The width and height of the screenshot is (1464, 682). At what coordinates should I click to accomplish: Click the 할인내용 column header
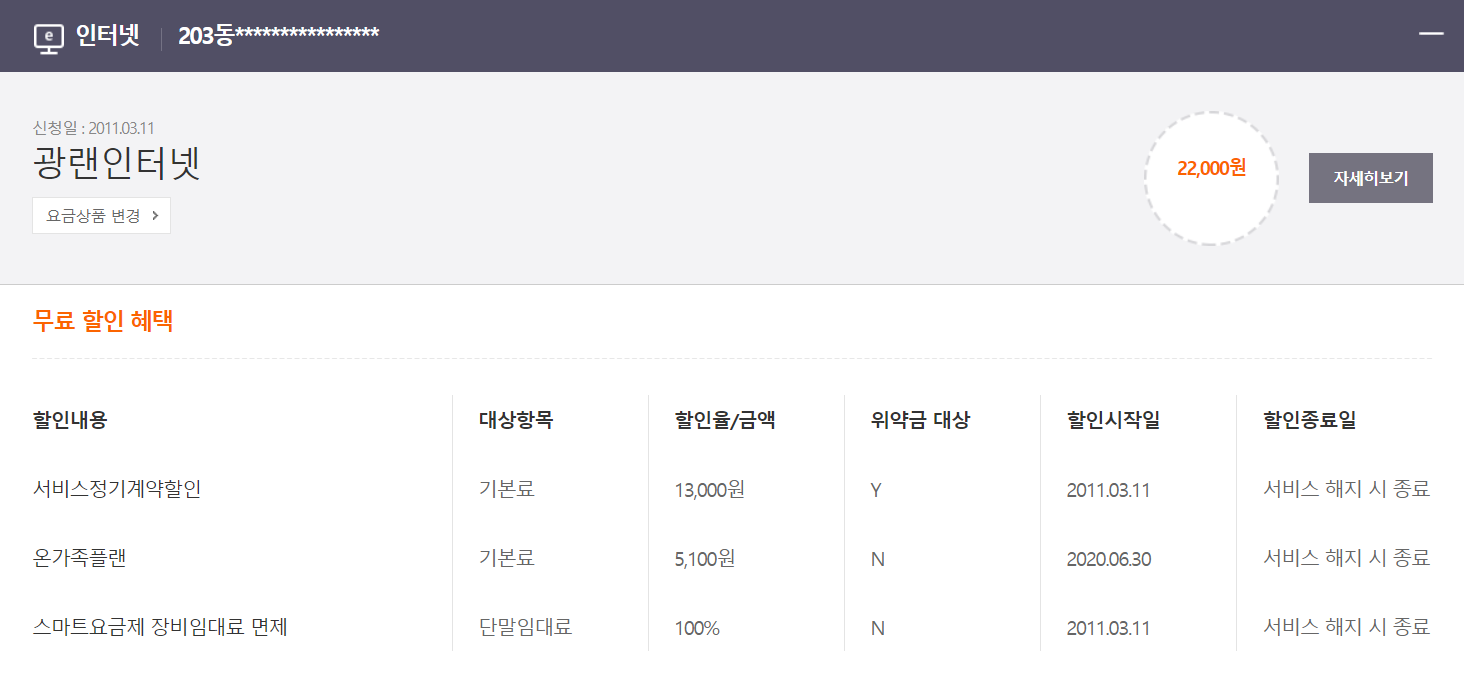pos(70,420)
